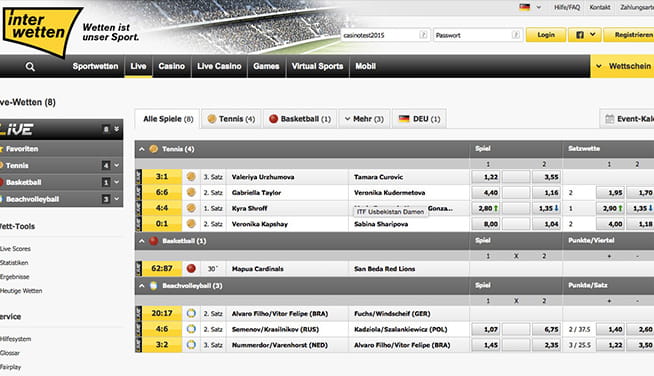Open the Casino menu item
The width and height of the screenshot is (654, 376).
171,66
